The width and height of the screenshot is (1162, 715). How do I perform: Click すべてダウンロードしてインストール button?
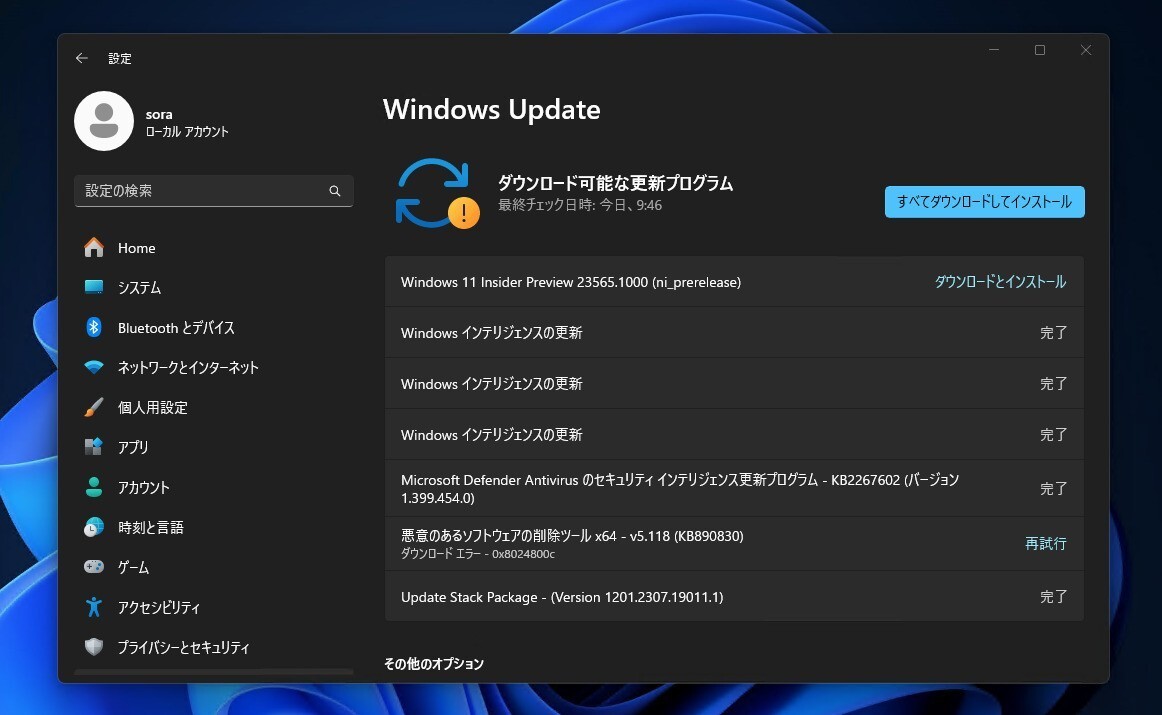click(x=984, y=201)
